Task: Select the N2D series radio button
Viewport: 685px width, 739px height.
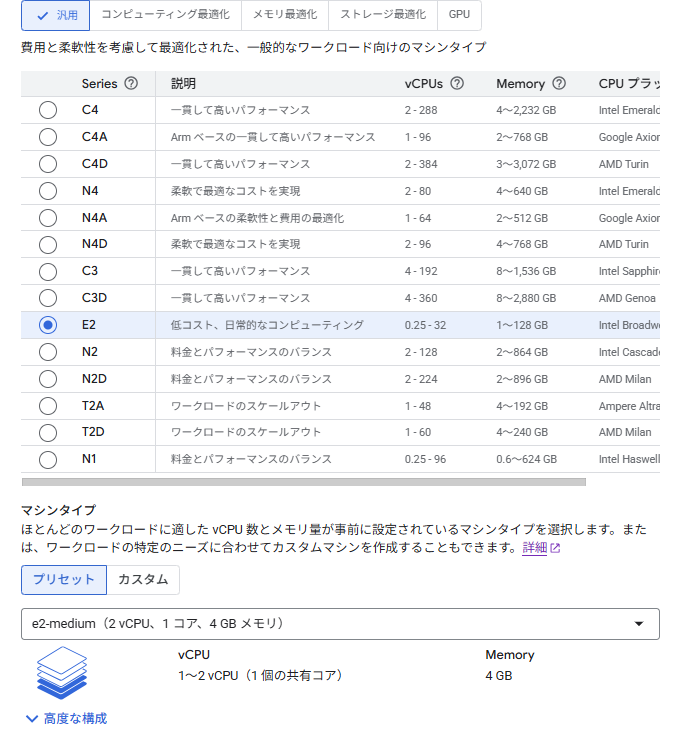Action: click(48, 379)
